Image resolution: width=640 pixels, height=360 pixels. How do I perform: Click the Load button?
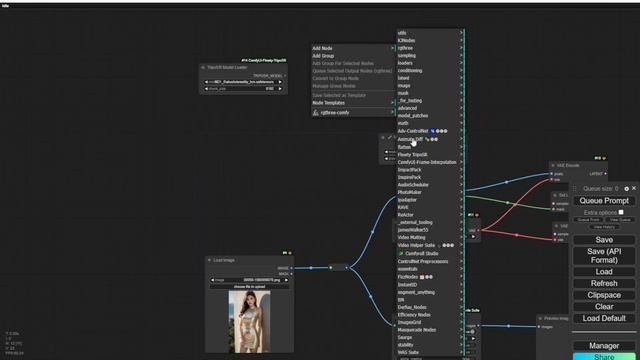[x=604, y=272]
